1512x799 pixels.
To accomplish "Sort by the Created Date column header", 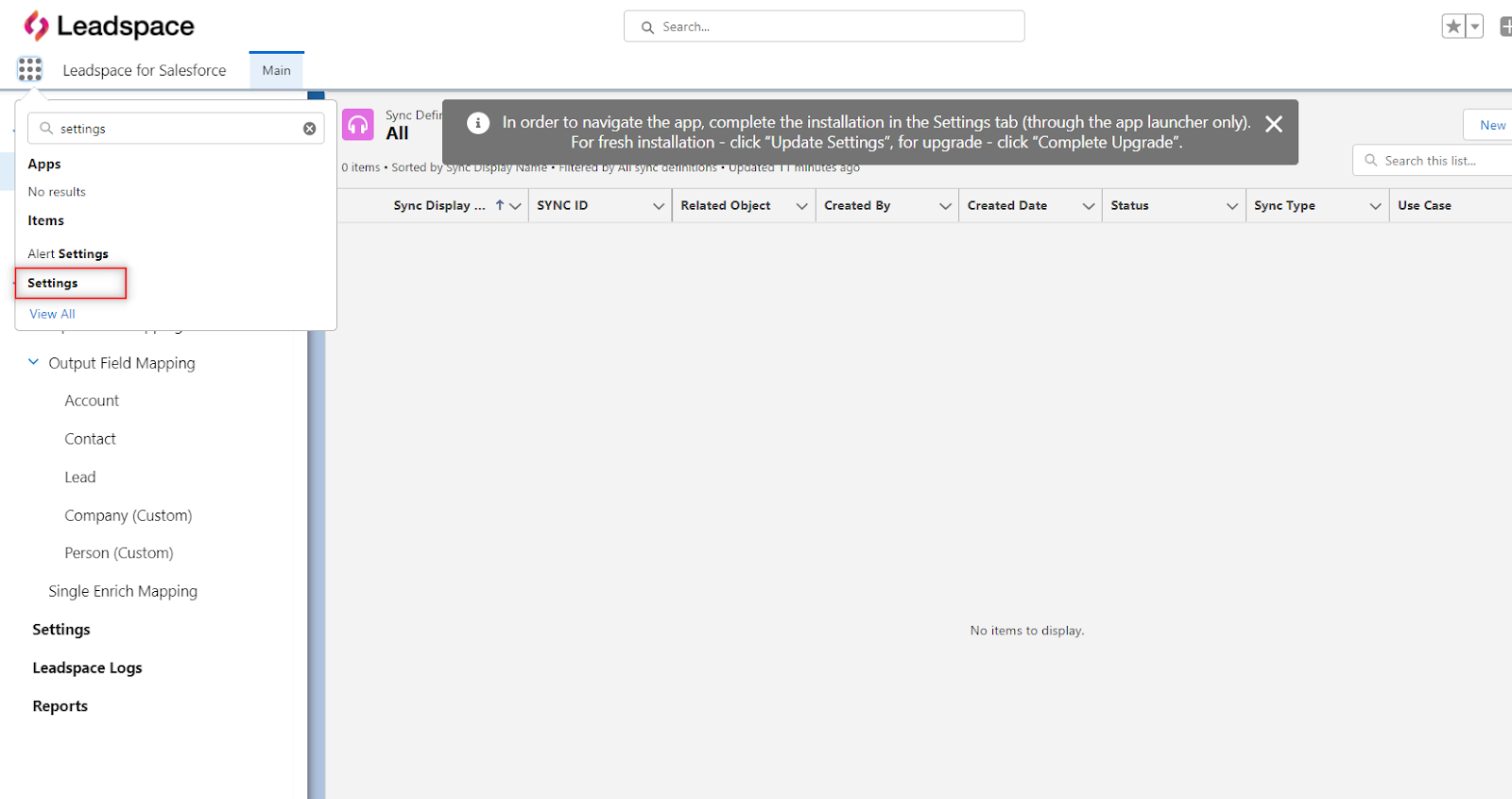I will tap(1007, 205).
